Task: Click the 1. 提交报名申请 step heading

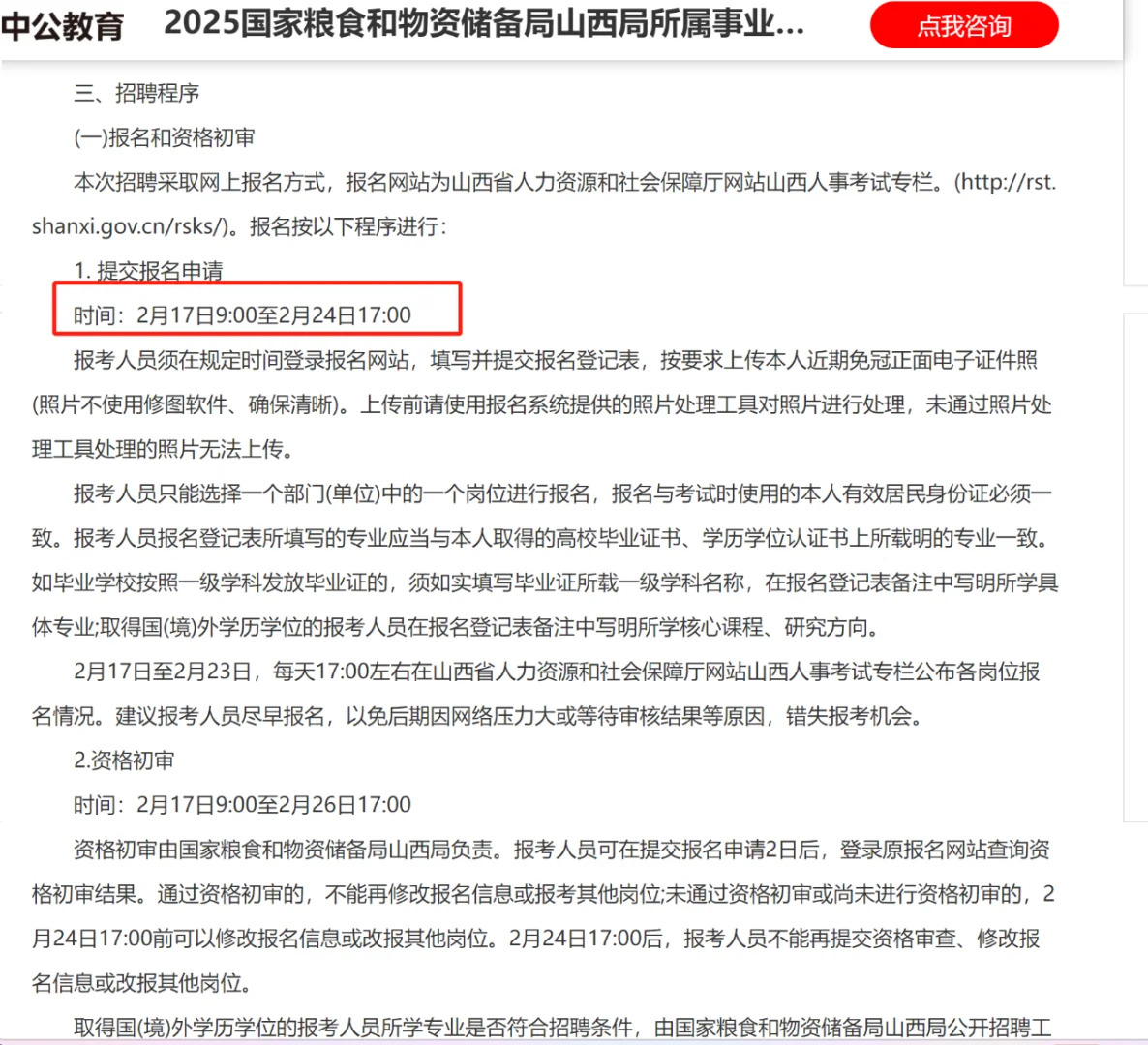Action: point(149,271)
